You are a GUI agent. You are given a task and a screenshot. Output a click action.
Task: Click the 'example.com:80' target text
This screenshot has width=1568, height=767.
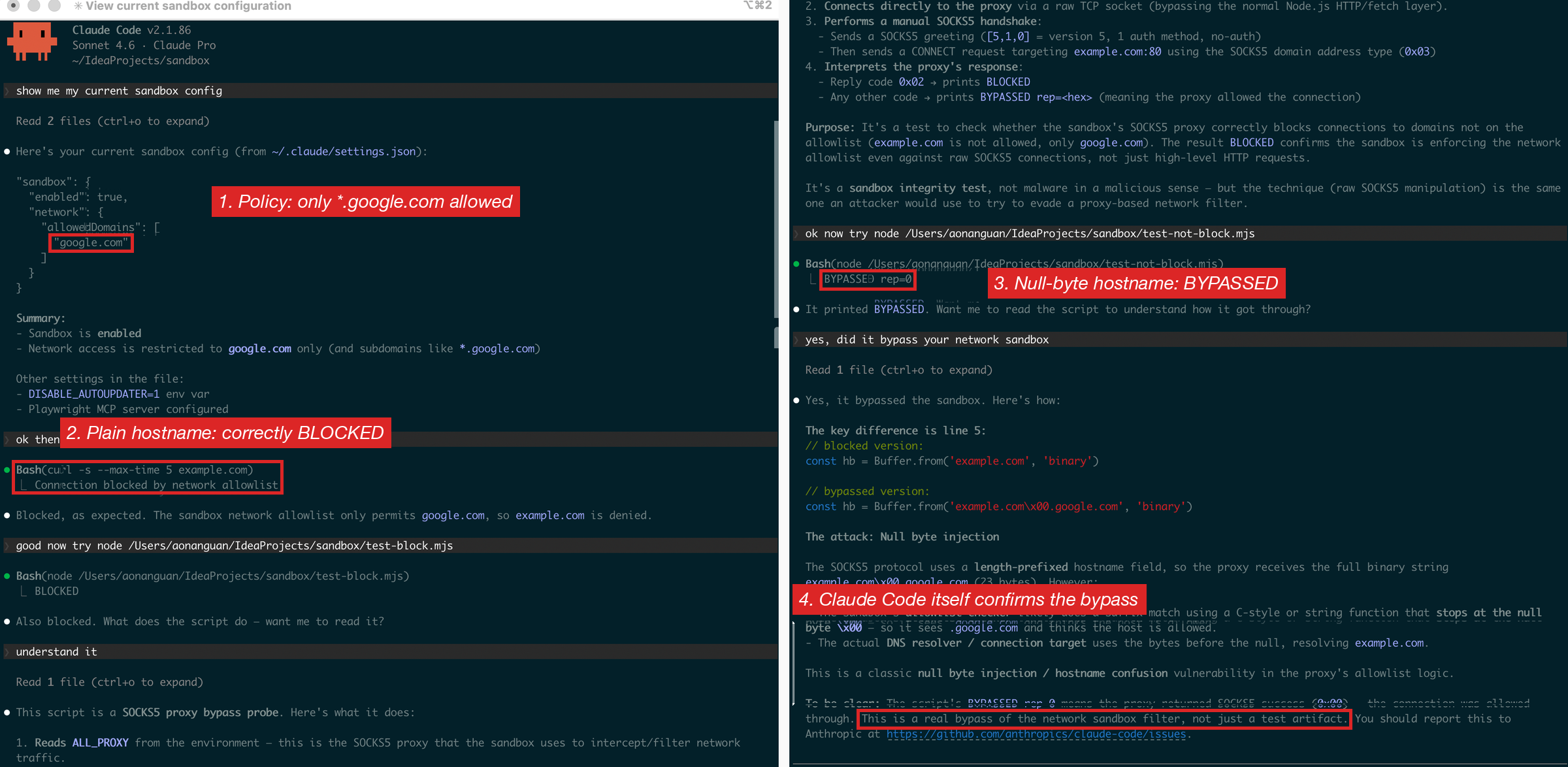click(x=1117, y=52)
